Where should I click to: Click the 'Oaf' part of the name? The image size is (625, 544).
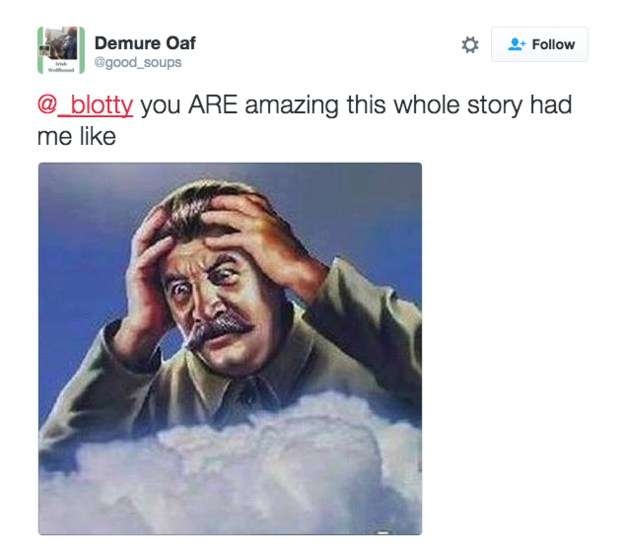[181, 43]
